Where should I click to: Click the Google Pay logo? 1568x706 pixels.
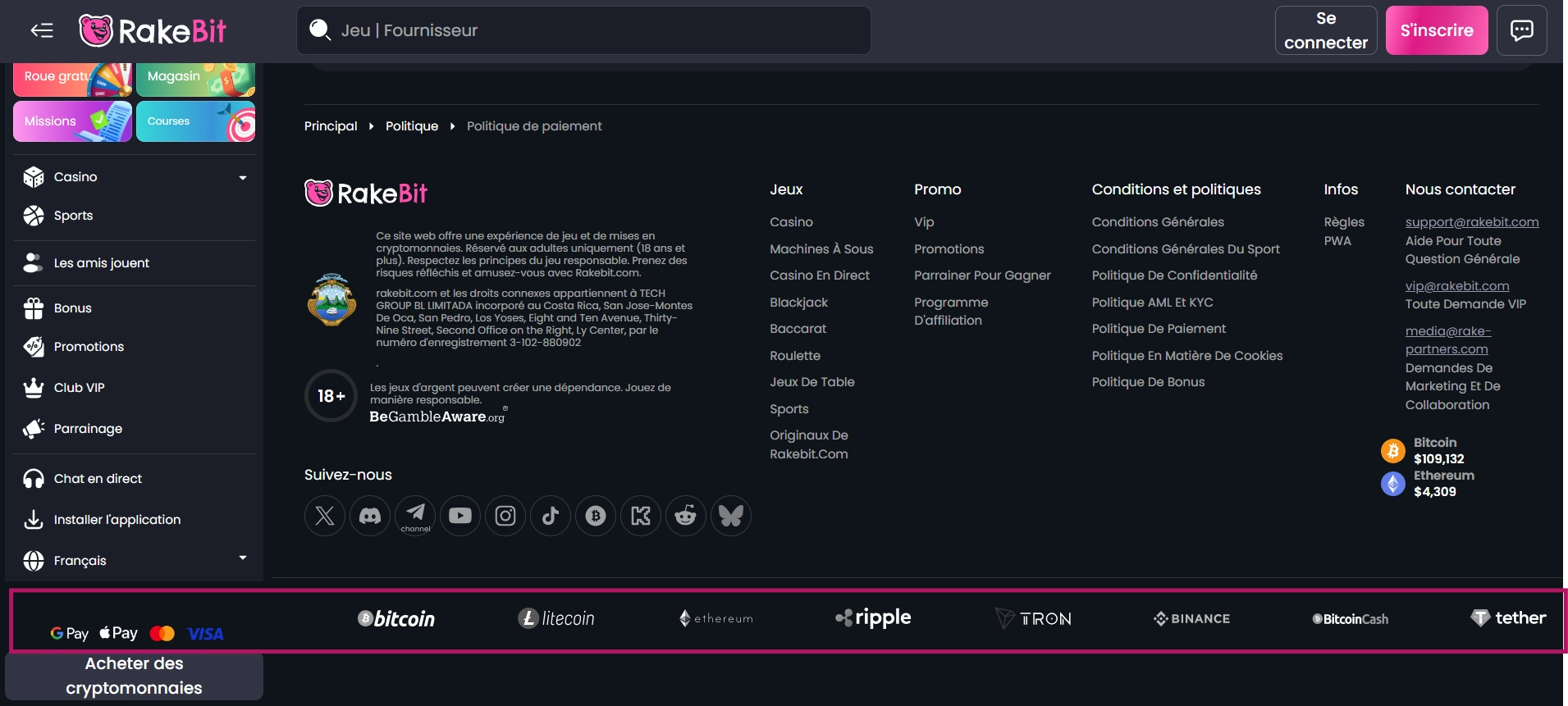(x=70, y=633)
